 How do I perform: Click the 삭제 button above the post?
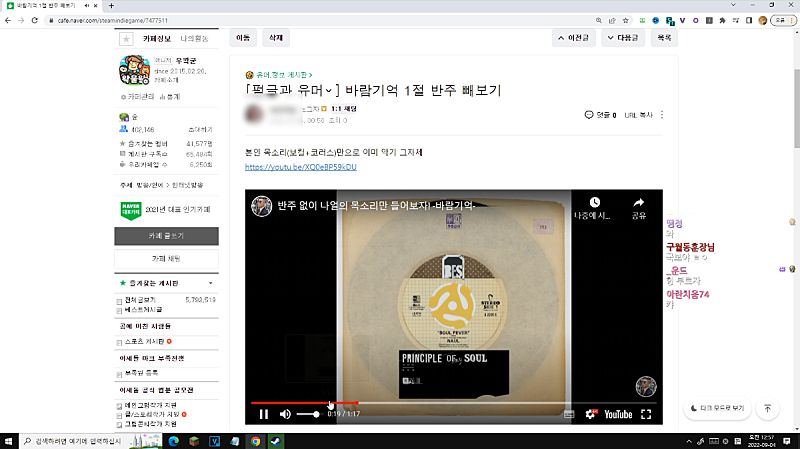[x=276, y=38]
